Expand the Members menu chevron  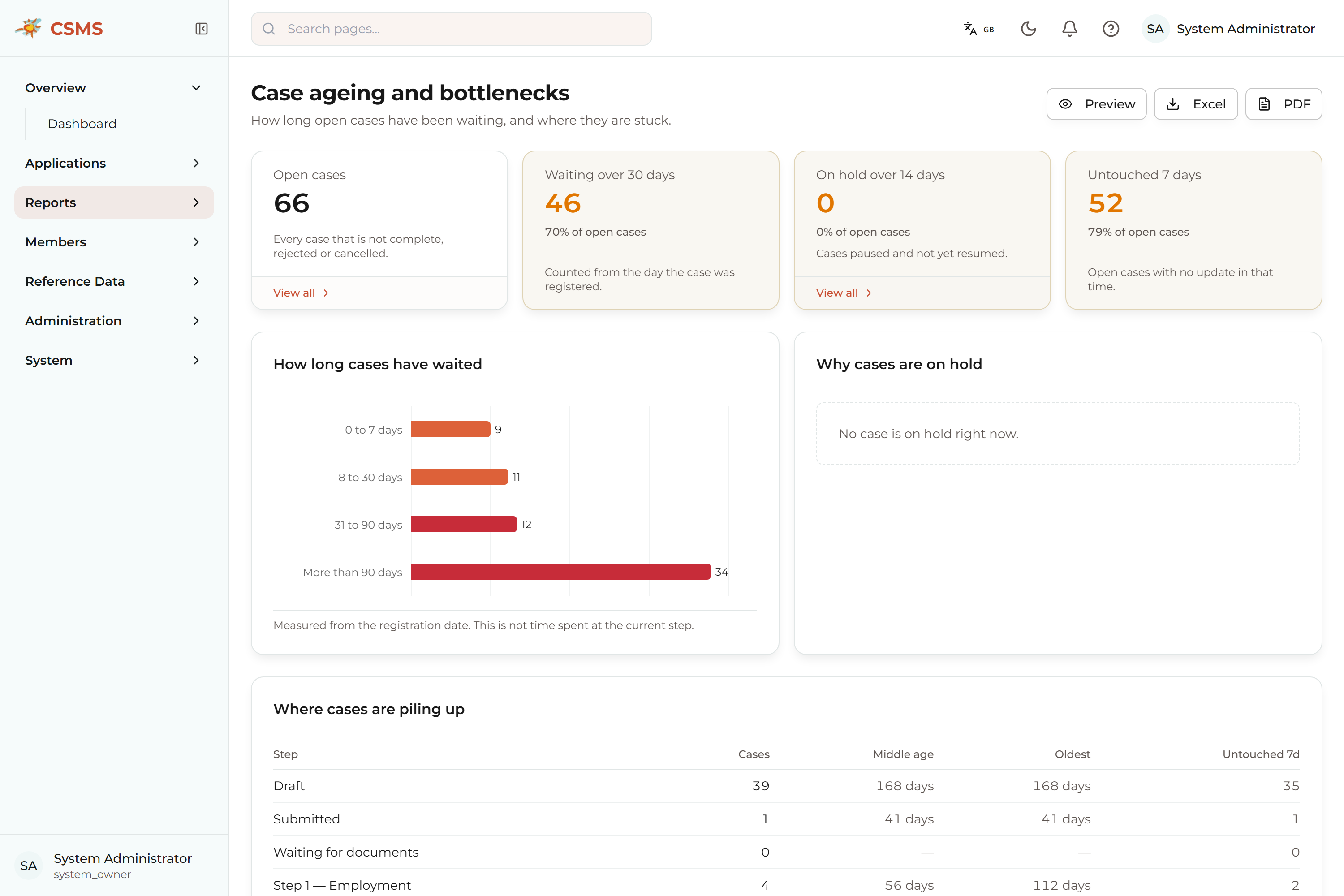click(x=196, y=242)
